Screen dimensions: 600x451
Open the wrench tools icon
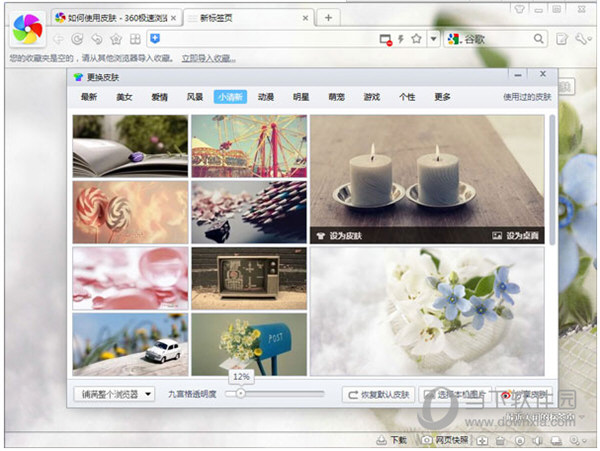tap(583, 39)
